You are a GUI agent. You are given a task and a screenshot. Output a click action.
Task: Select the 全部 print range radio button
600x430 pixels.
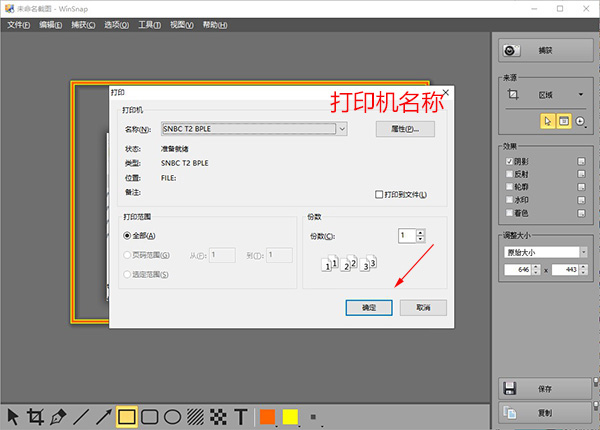tap(127, 236)
